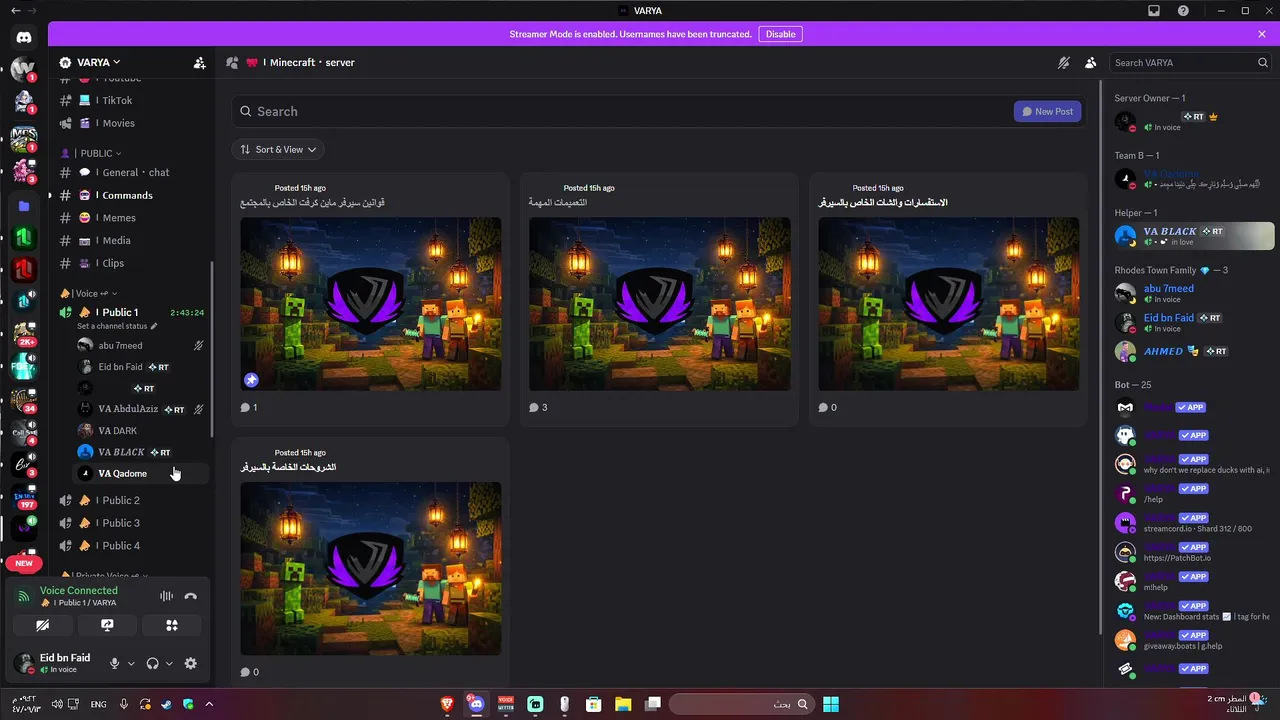This screenshot has width=1280, height=720.
Task: Open File Explorer from taskbar
Action: point(623,704)
